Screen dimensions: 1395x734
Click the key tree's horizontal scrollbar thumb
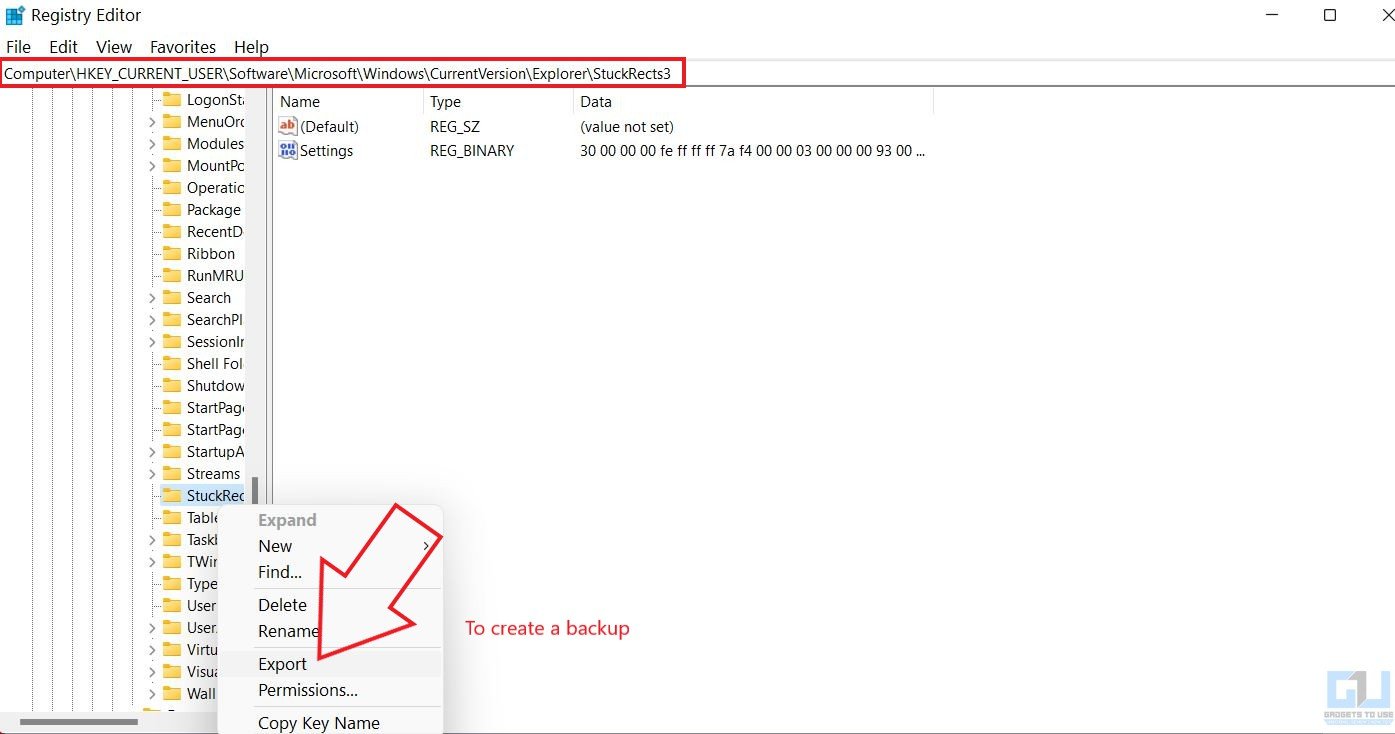coord(79,721)
